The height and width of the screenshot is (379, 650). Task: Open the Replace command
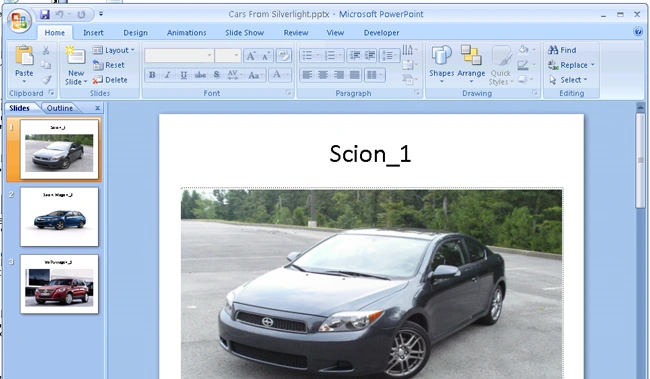tap(571, 65)
